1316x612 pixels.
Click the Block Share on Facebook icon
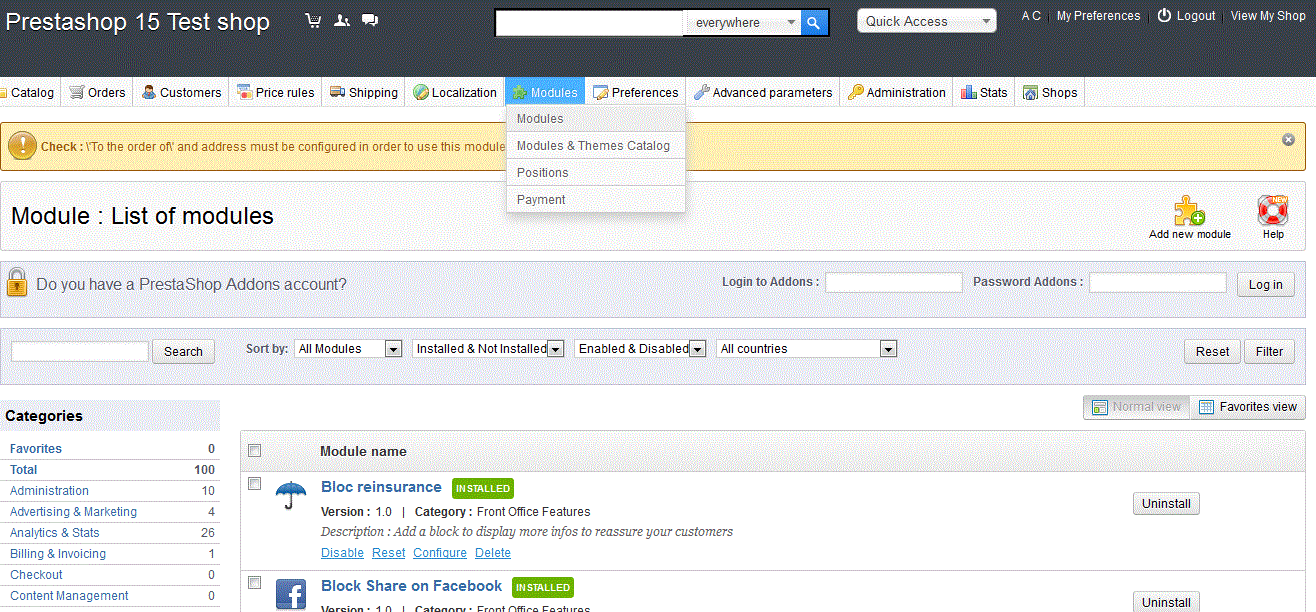tap(290, 594)
